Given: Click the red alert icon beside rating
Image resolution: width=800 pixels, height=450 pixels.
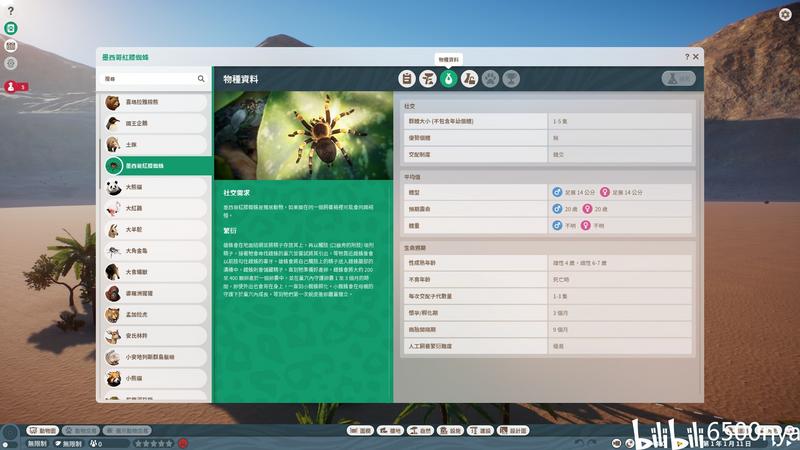Looking at the screenshot, I should point(183,443).
